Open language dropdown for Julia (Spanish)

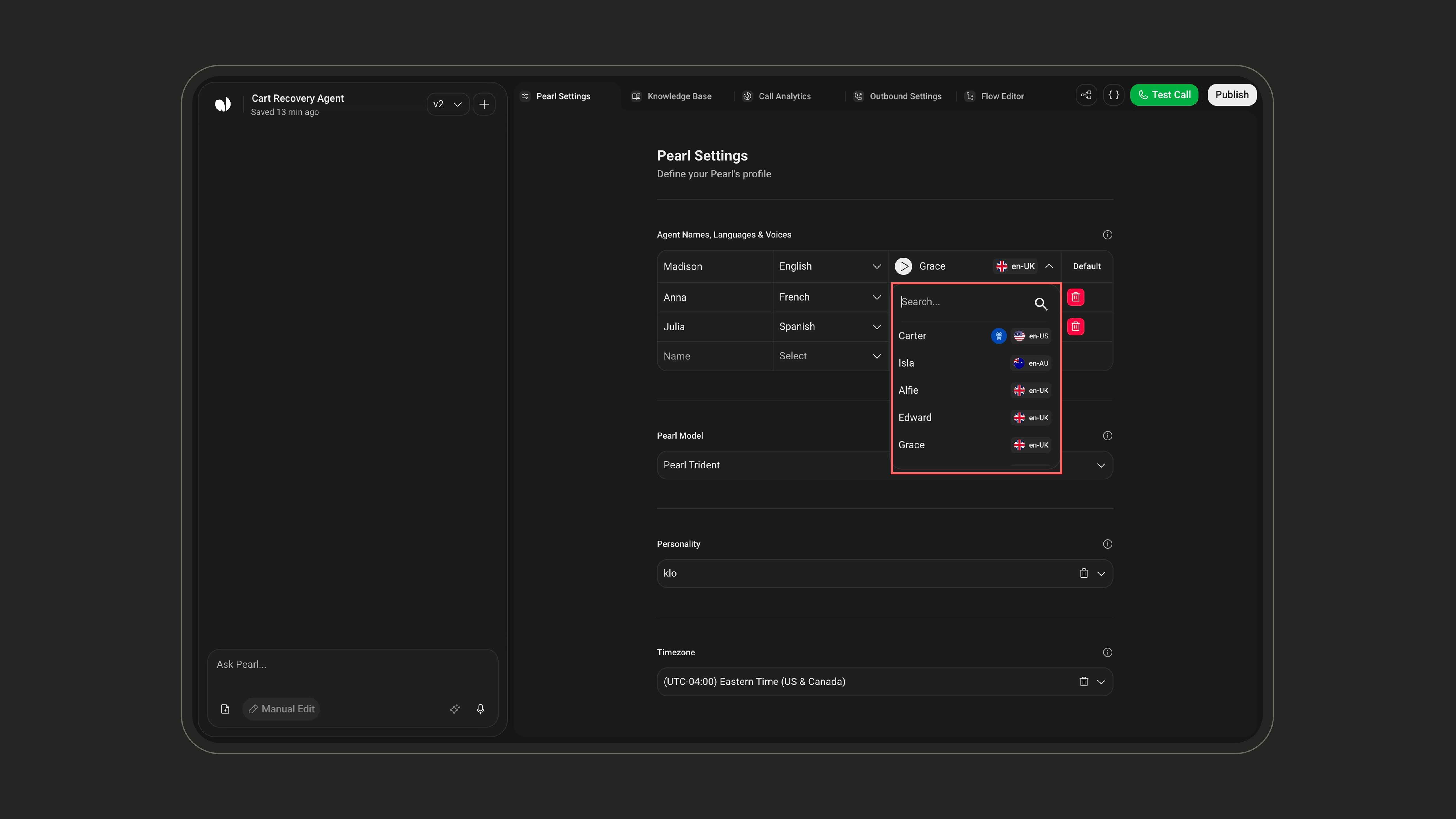tap(830, 327)
